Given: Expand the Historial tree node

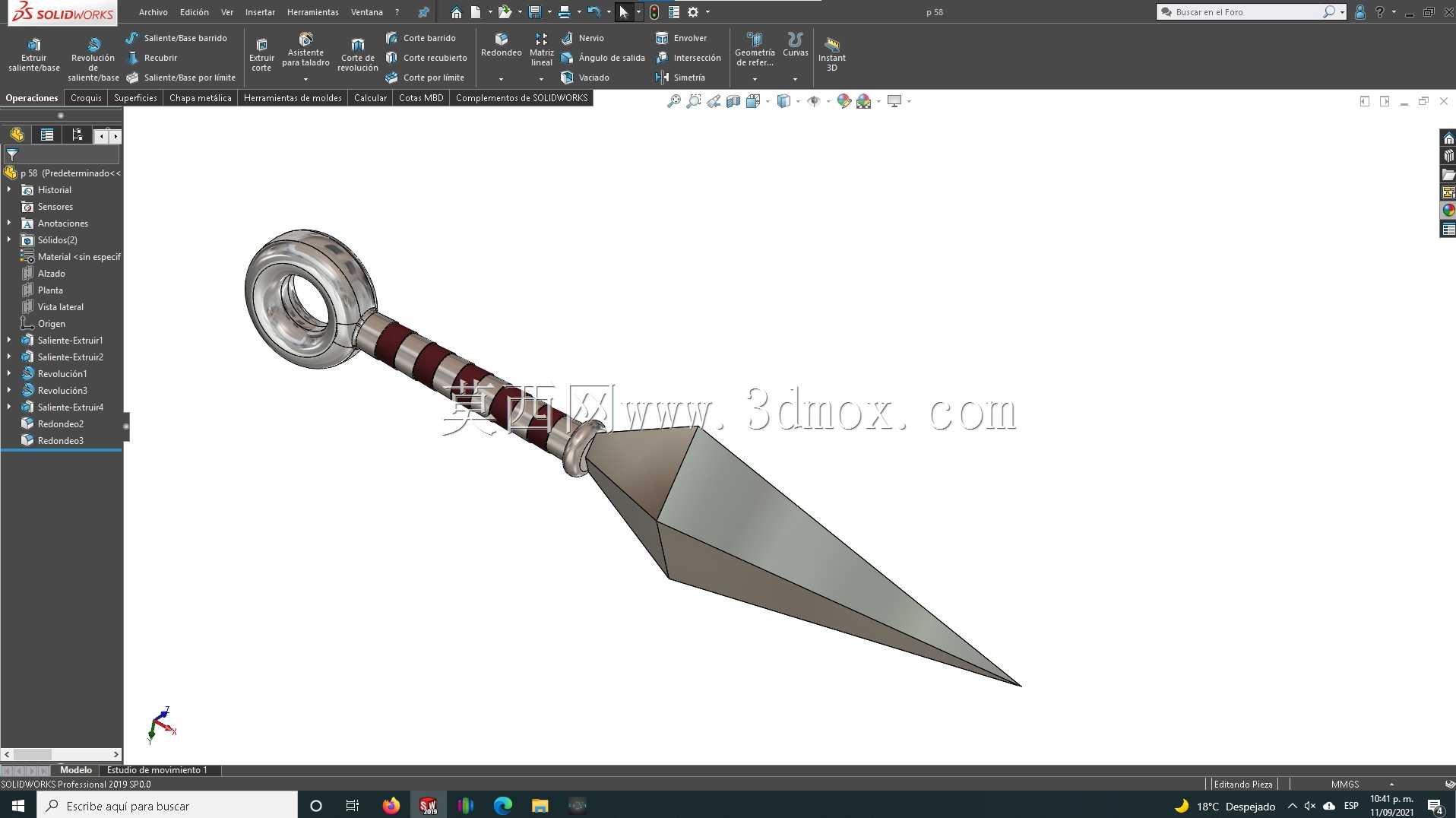Looking at the screenshot, I should click(x=9, y=189).
